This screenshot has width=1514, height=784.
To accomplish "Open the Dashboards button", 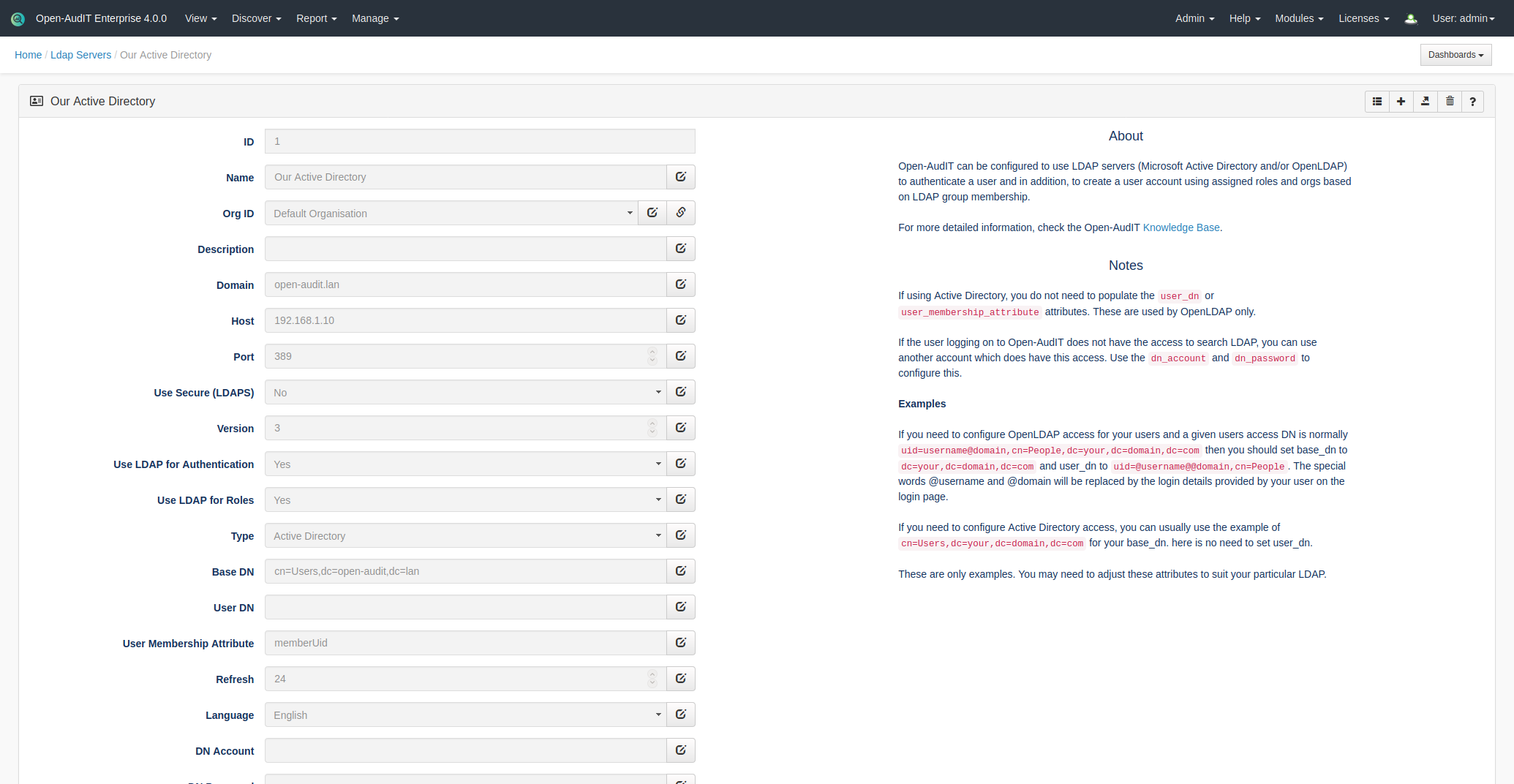I will pos(1455,54).
